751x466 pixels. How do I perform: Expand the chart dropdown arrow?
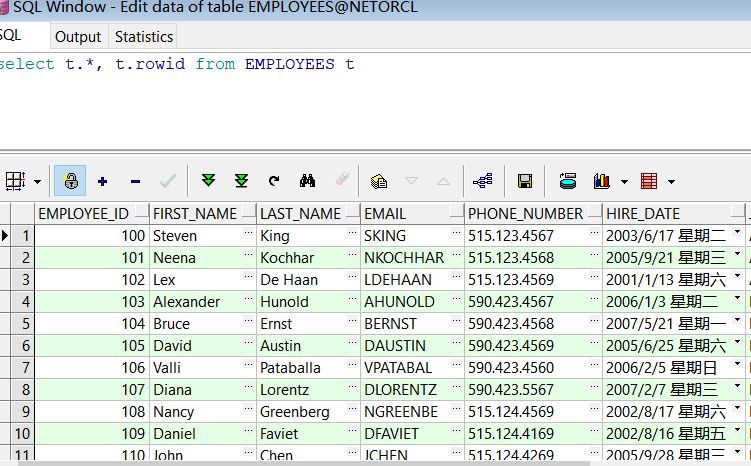point(624,182)
